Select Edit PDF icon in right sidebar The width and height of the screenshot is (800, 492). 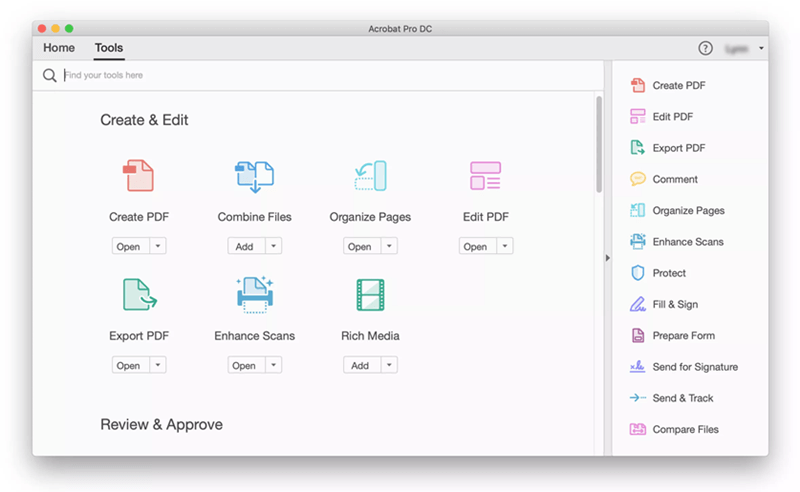638,116
